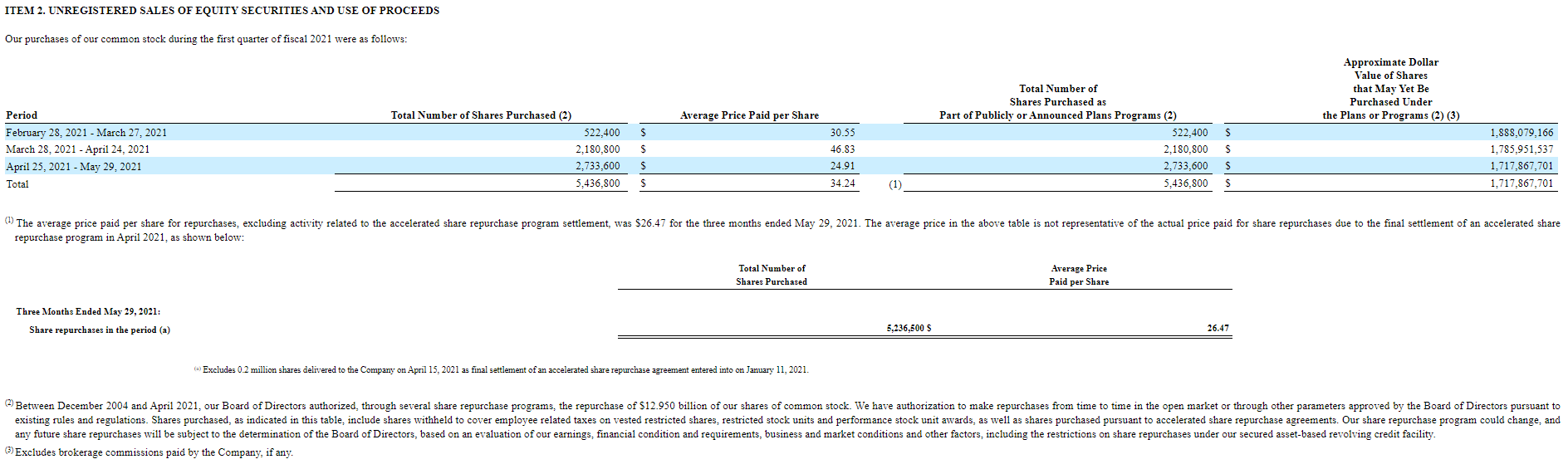Click Share repurchases in the period (a)

point(100,330)
